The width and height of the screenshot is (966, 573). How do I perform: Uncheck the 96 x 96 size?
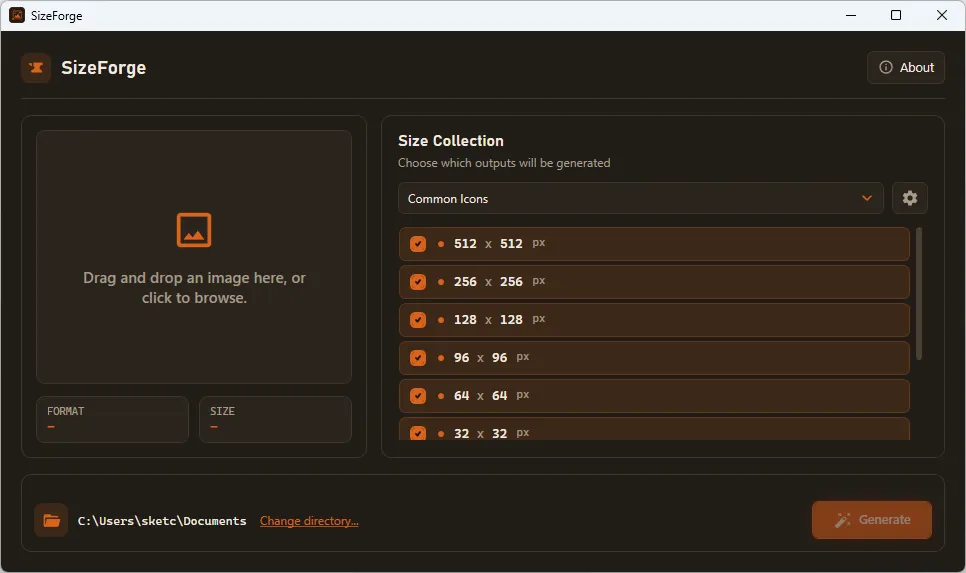[x=418, y=358]
